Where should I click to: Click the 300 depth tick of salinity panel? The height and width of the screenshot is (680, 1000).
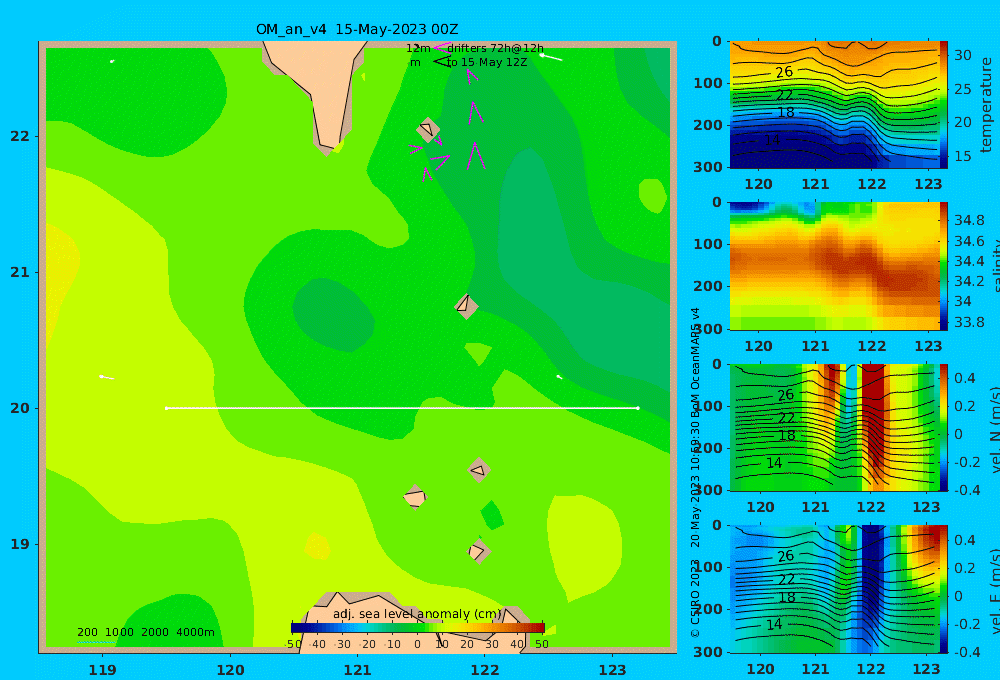pyautogui.click(x=708, y=328)
